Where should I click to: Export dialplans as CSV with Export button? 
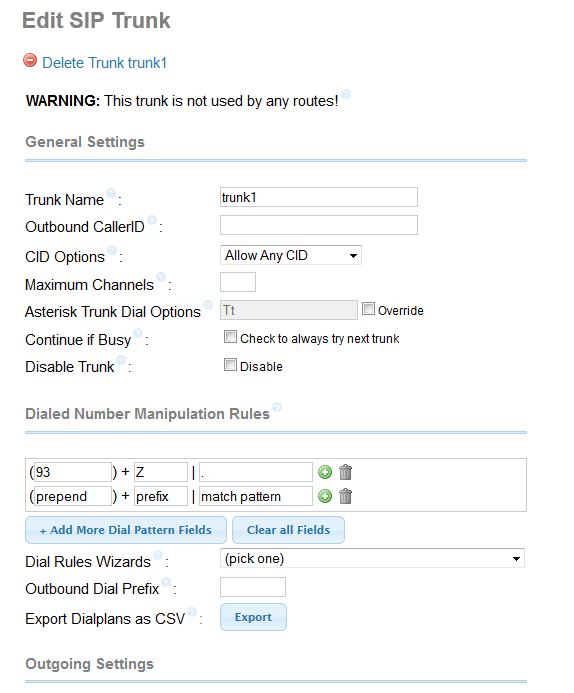coord(253,617)
